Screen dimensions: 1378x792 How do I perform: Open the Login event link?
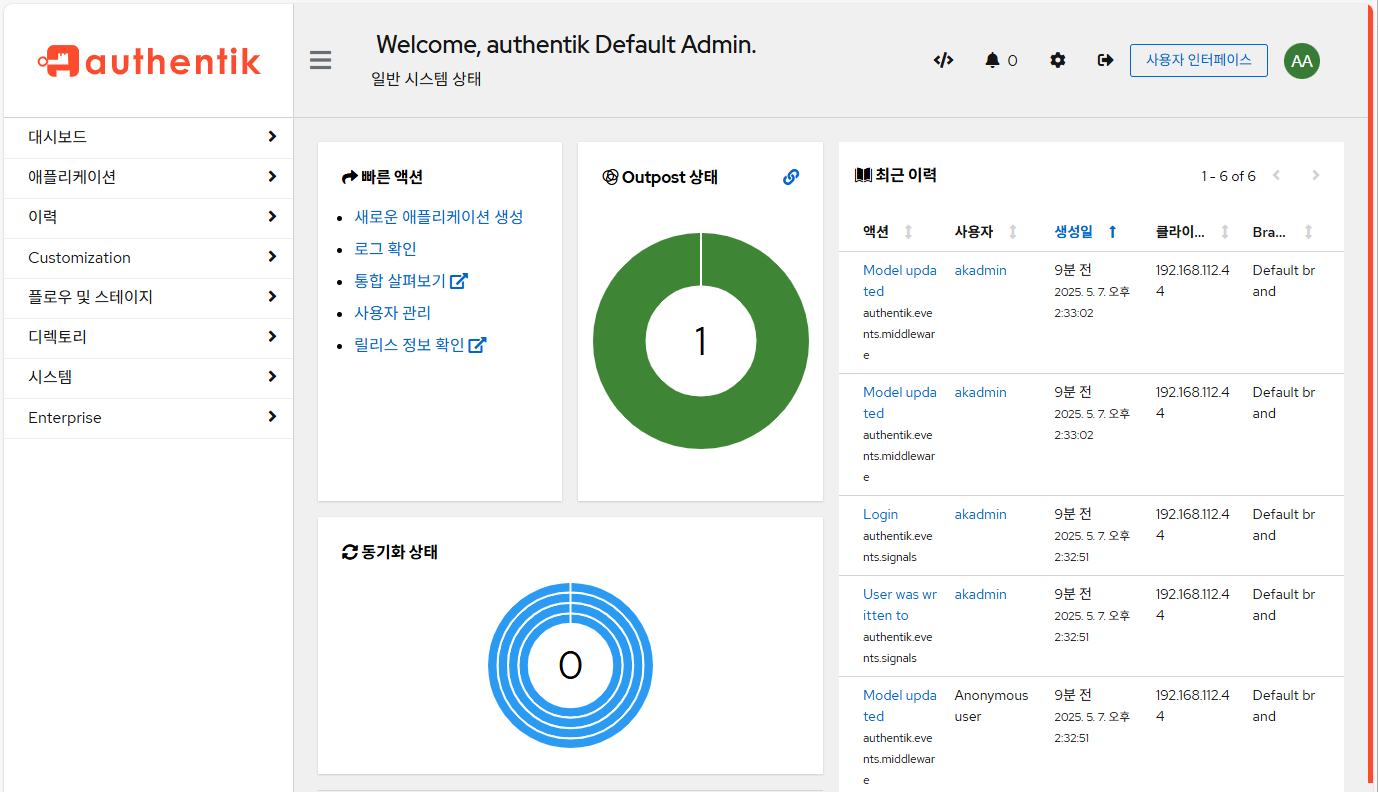[881, 514]
